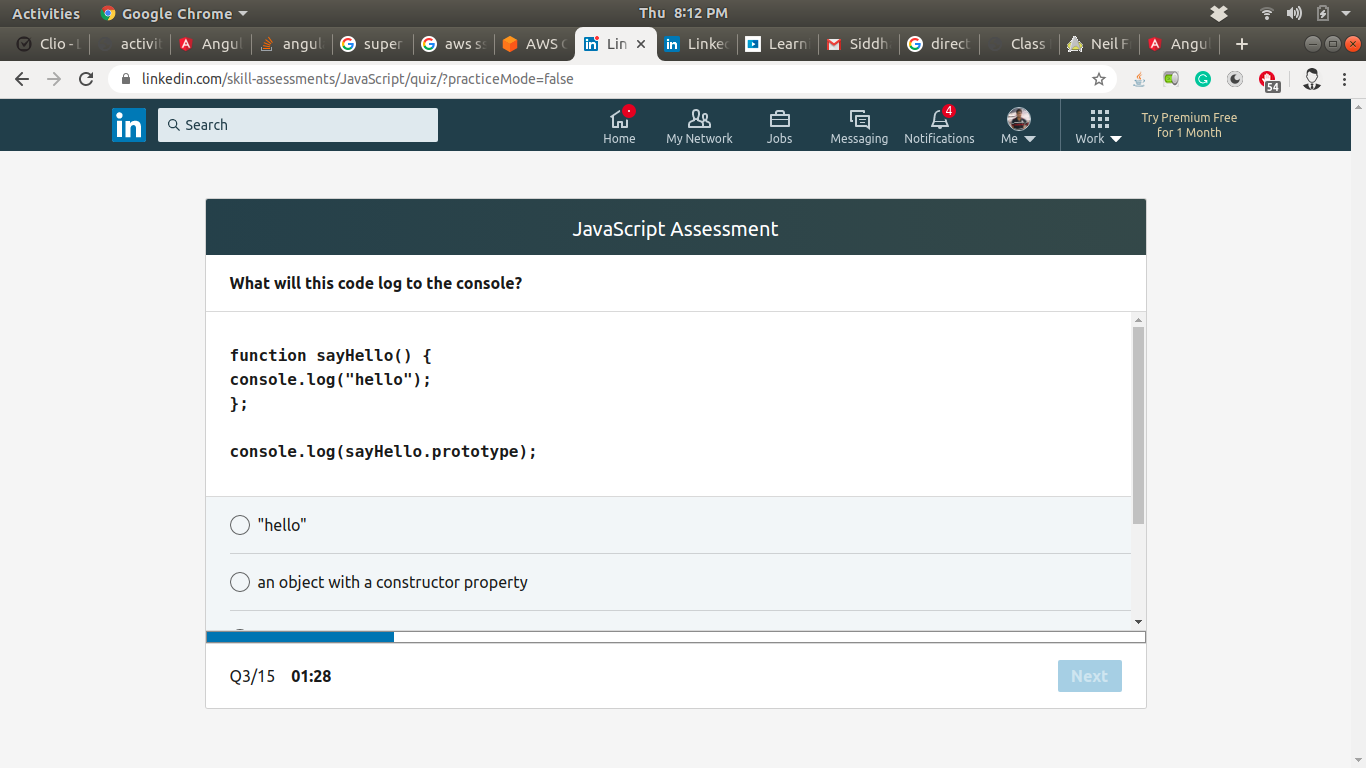Expand the Me profile dropdown
The image size is (1366, 768).
tap(1018, 126)
